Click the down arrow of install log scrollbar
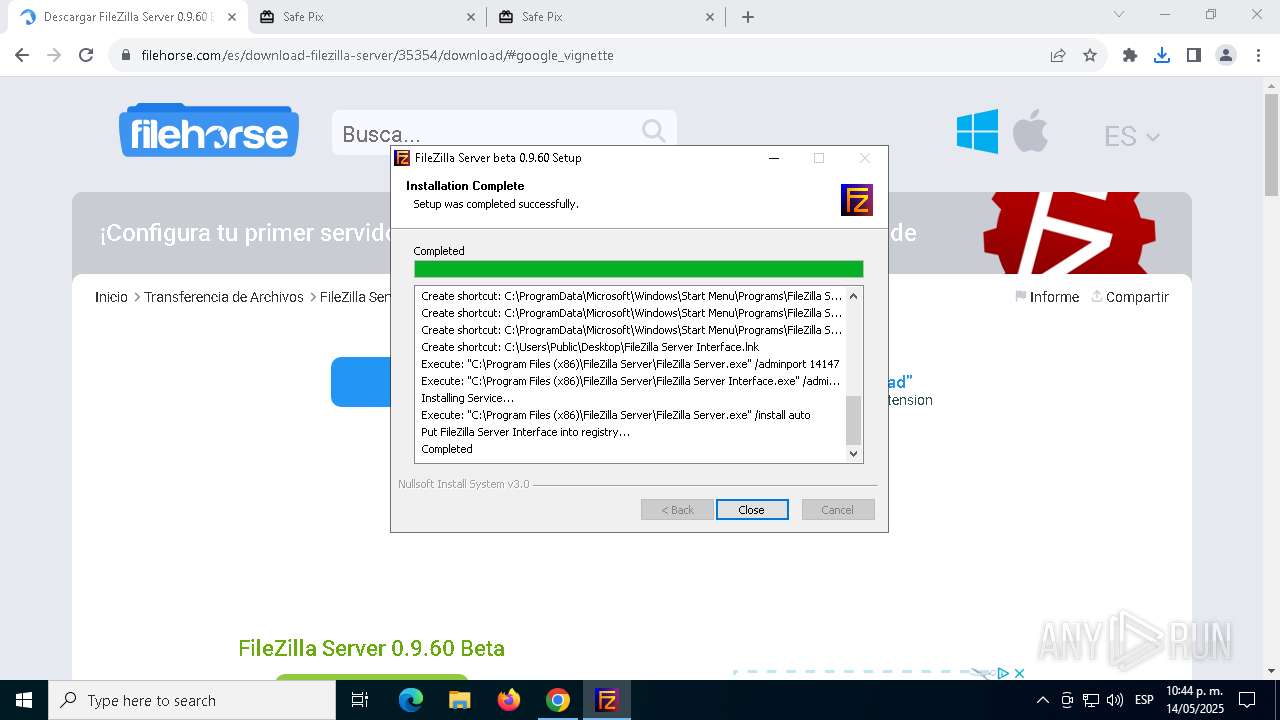The image size is (1280, 720). coord(853,453)
